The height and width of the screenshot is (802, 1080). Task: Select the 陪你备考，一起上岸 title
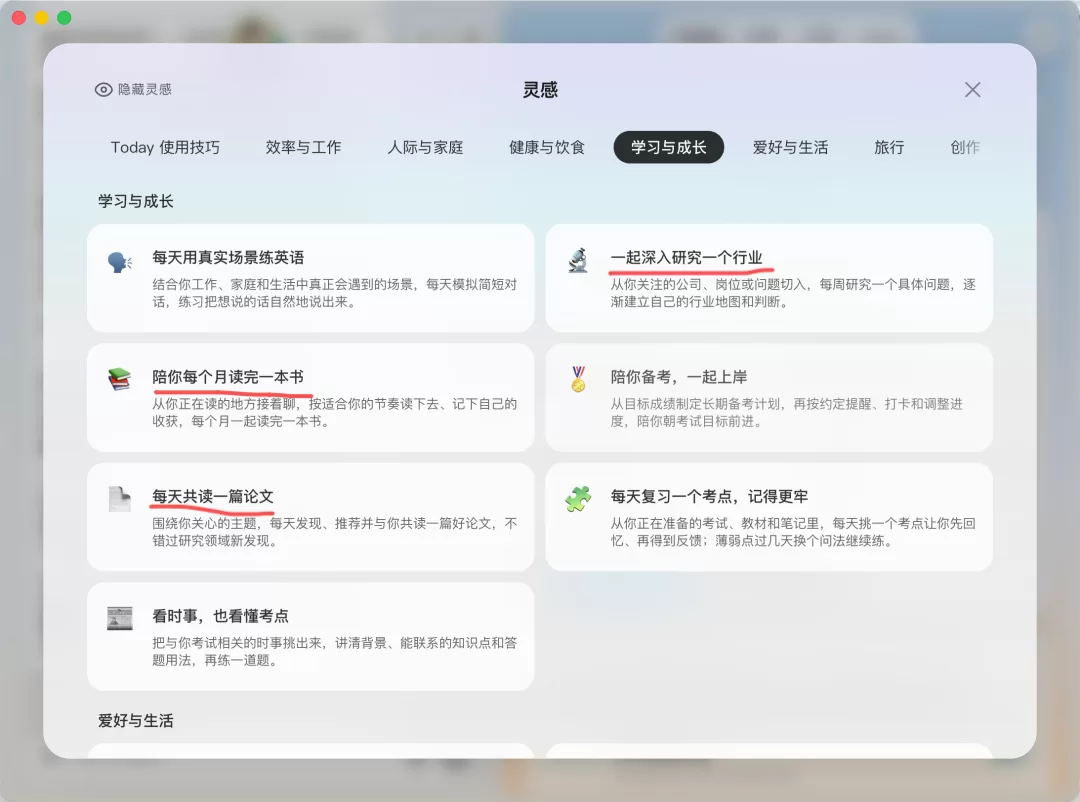click(678, 377)
